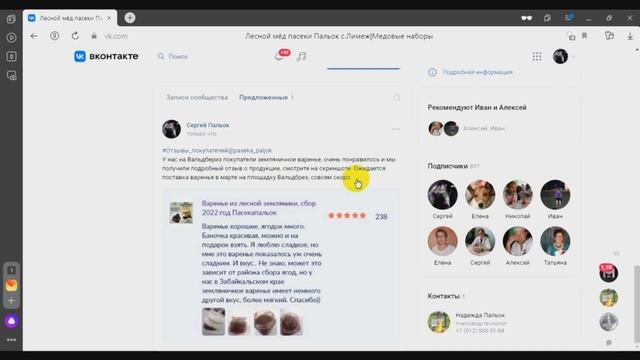
Task: Click the reader glasses icon in title bar
Action: click(527, 18)
